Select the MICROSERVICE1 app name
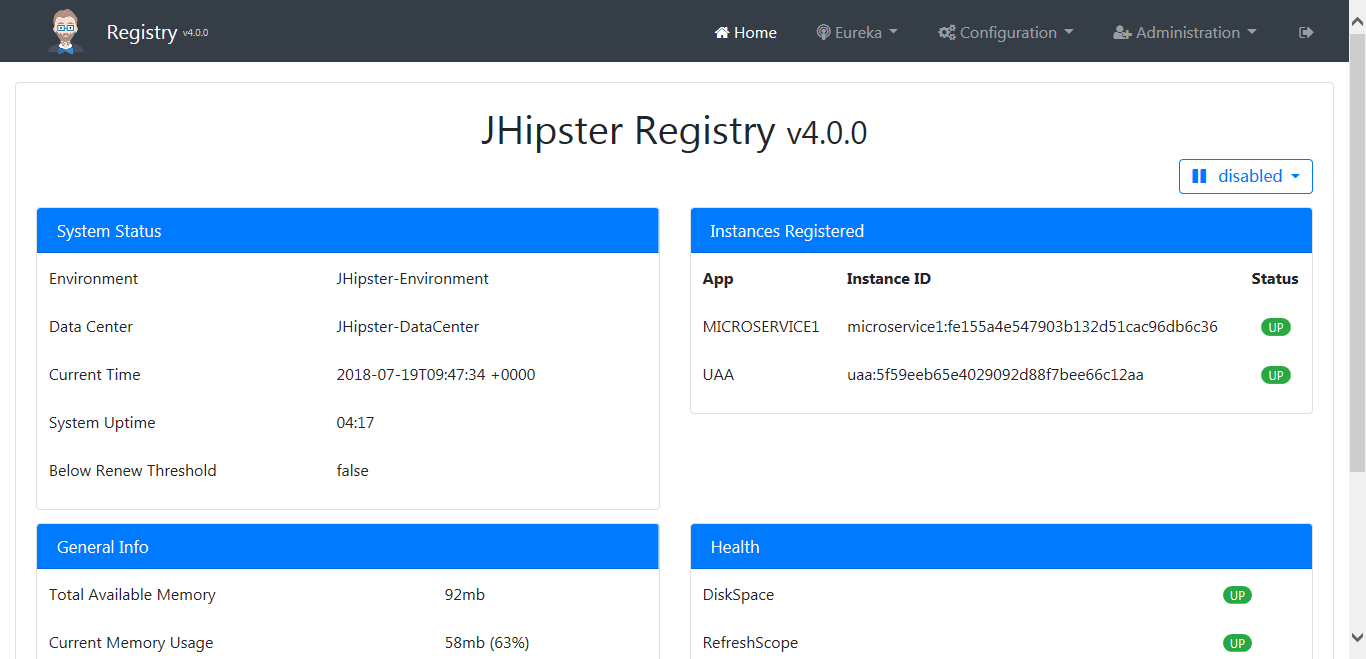Image resolution: width=1366 pixels, height=659 pixels. (x=761, y=327)
